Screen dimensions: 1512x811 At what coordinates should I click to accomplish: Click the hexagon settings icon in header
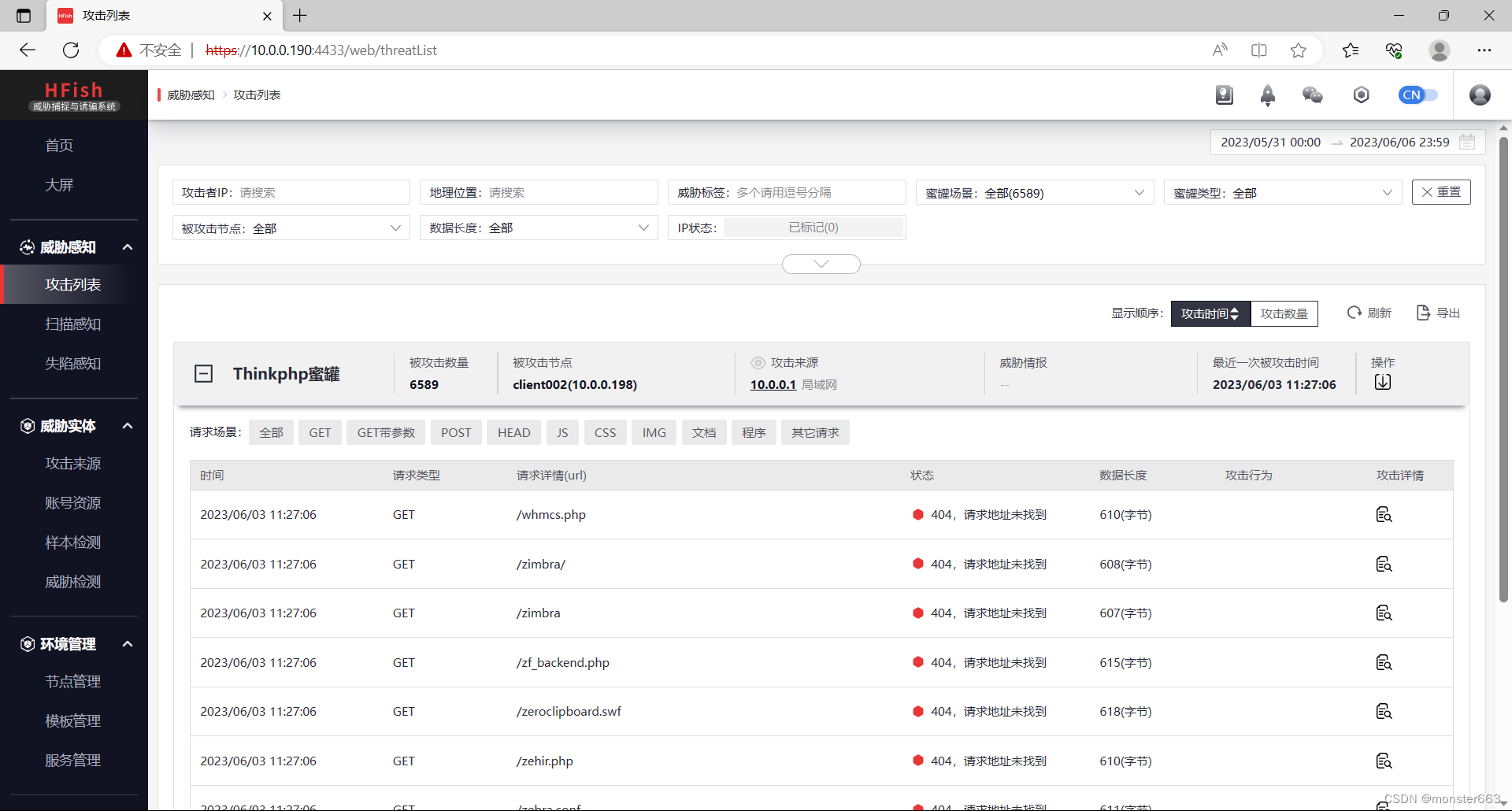[1362, 95]
